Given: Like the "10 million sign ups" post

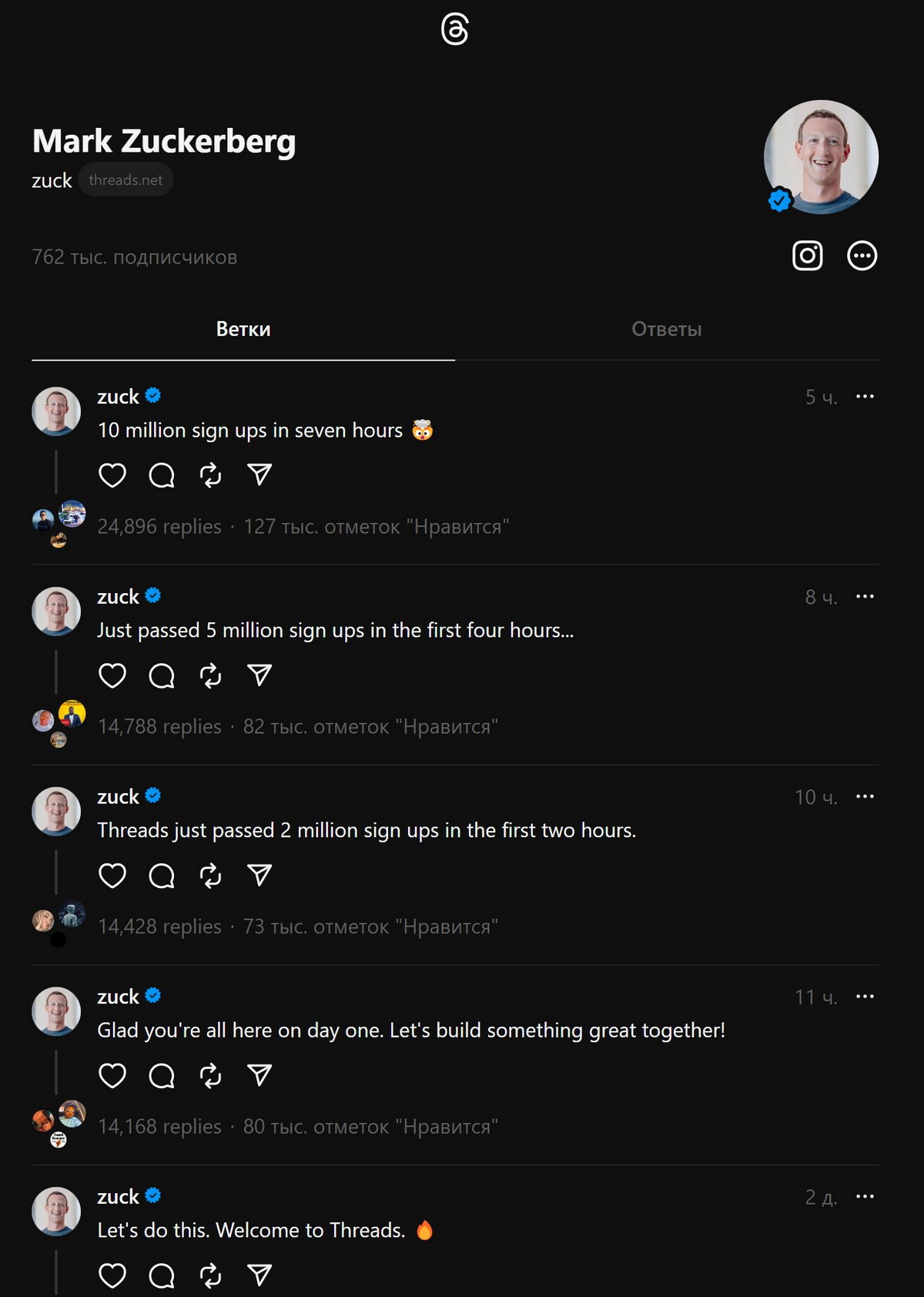Looking at the screenshot, I should [x=112, y=475].
